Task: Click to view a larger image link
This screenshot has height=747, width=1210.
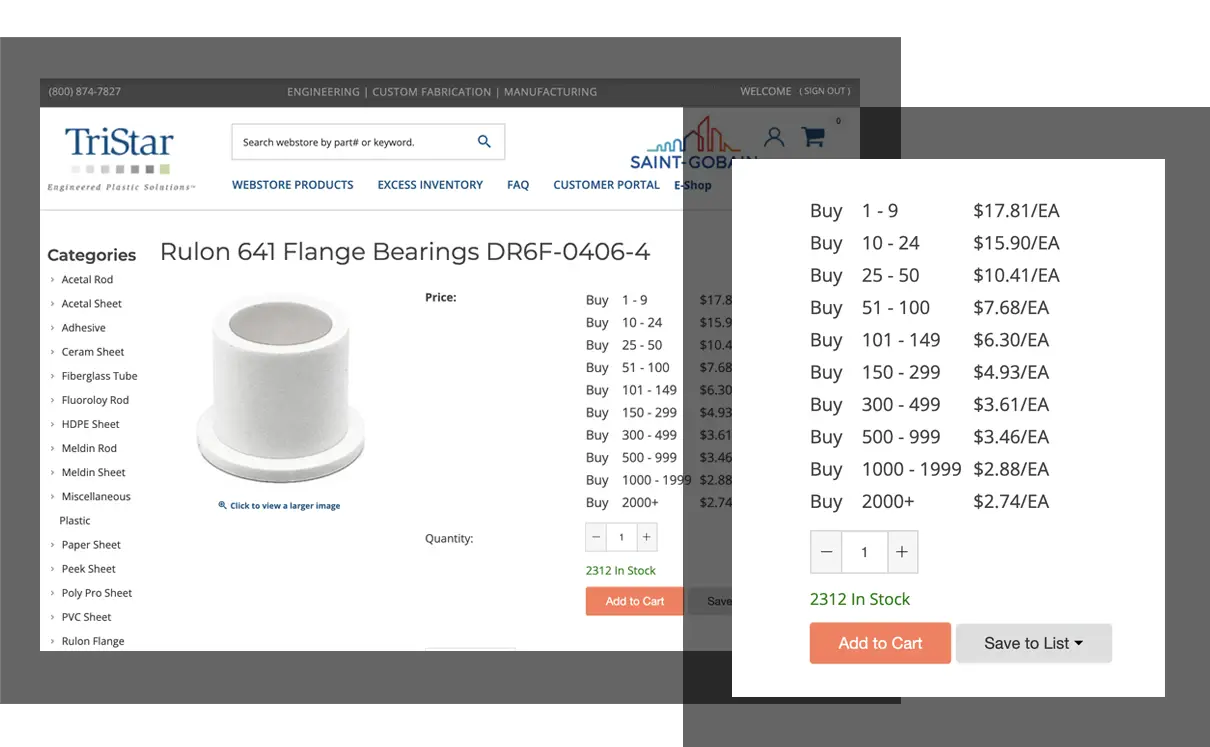Action: coord(285,506)
